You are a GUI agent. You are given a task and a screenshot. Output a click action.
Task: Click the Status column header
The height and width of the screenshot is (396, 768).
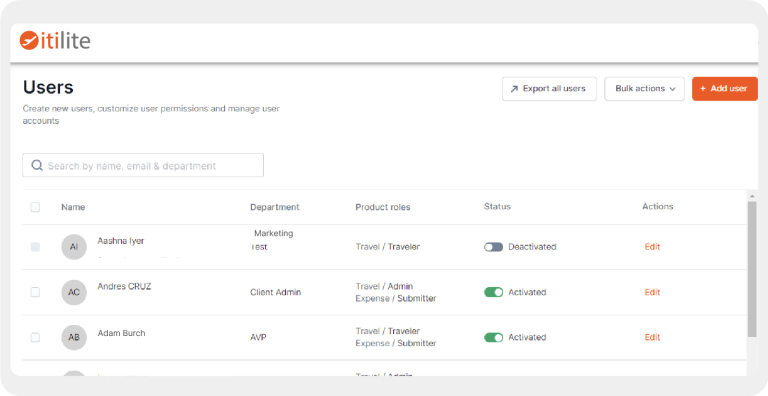point(497,206)
